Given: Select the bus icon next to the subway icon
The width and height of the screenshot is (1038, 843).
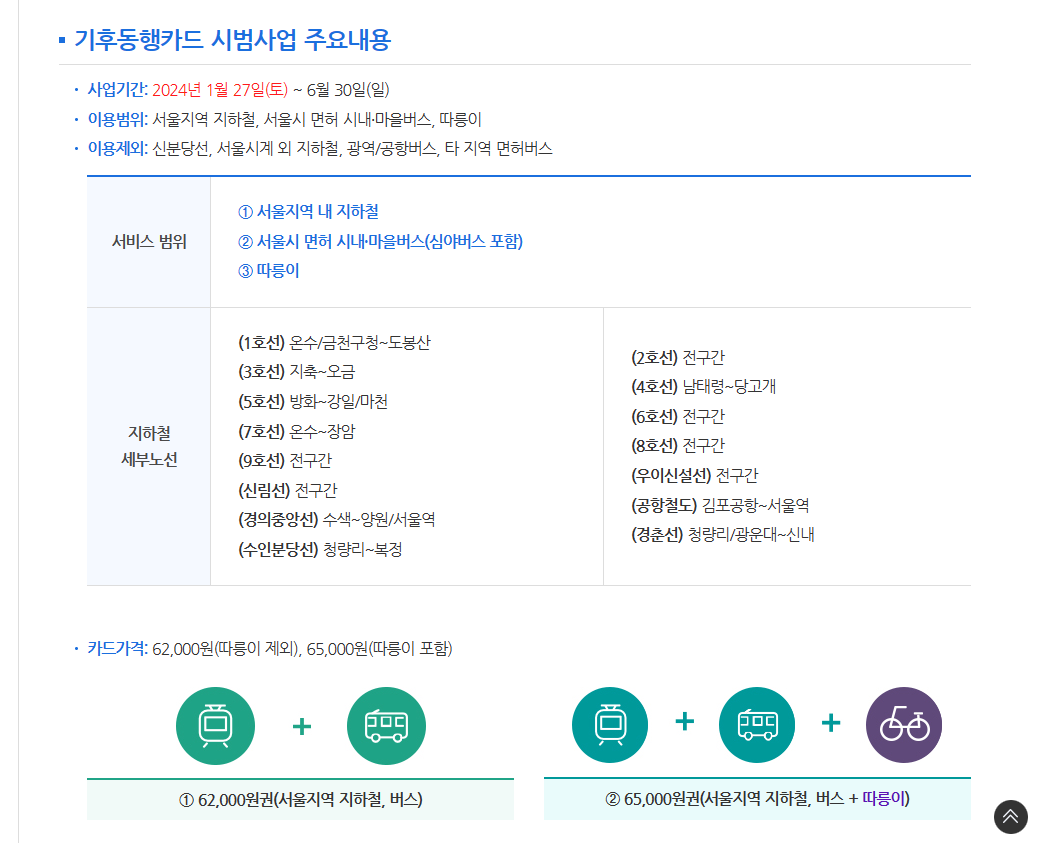Looking at the screenshot, I should (x=386, y=725).
